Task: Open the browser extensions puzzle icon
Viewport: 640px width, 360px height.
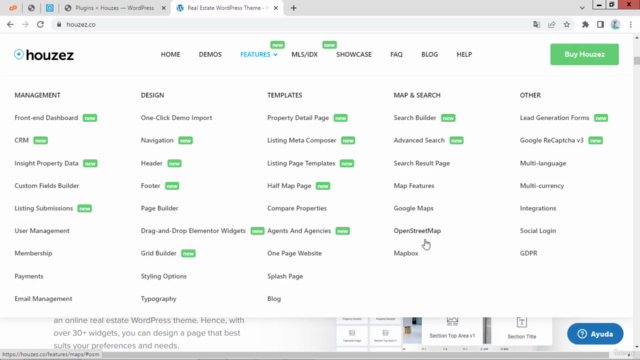Action: point(585,24)
